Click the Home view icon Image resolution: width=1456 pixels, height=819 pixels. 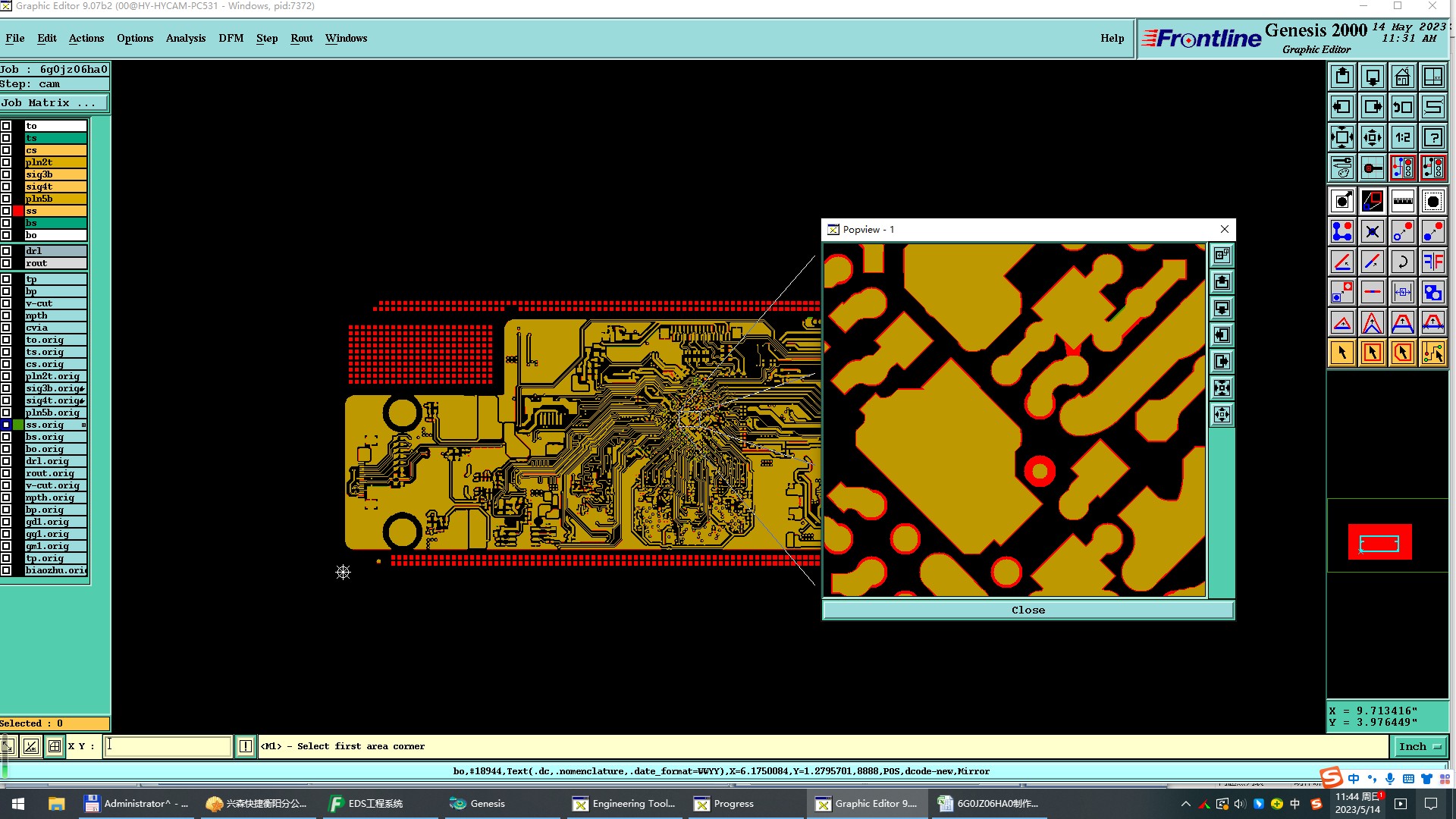point(1403,77)
